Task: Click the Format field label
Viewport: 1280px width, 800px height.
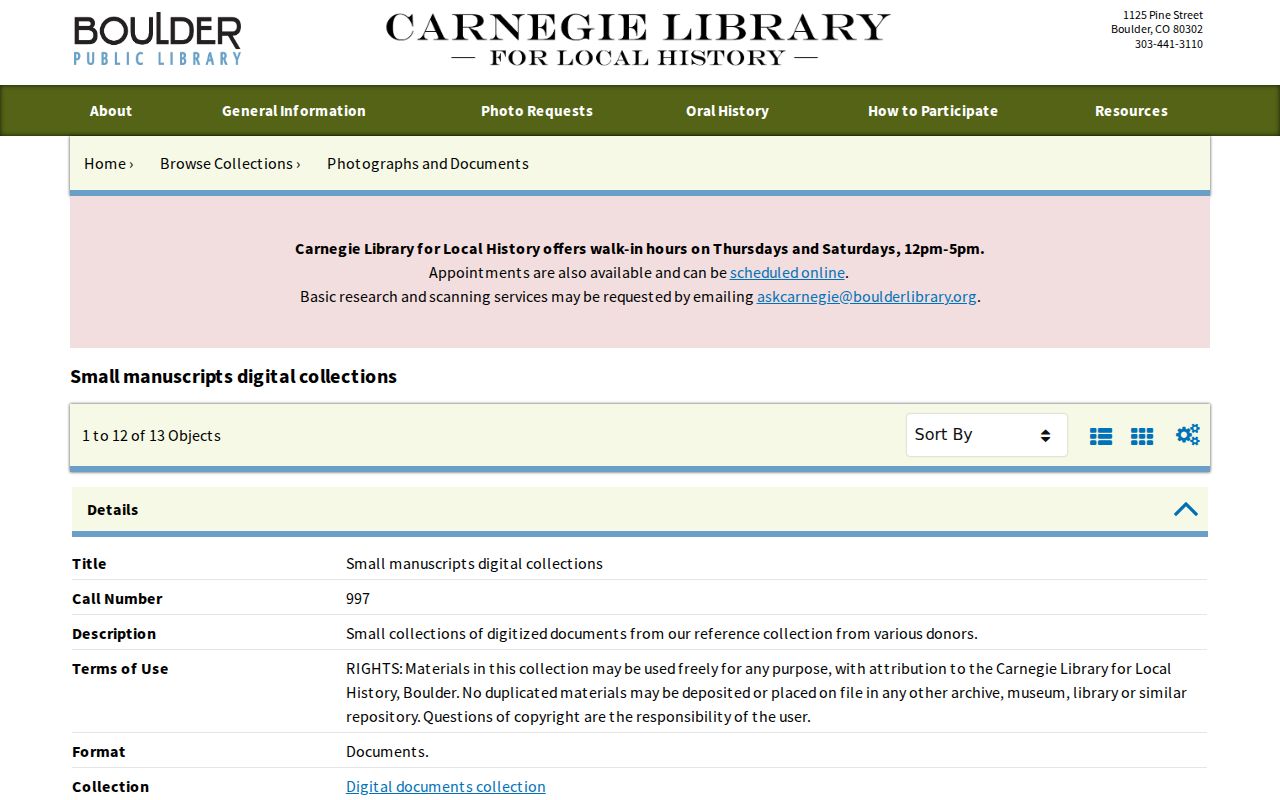Action: [x=99, y=752]
